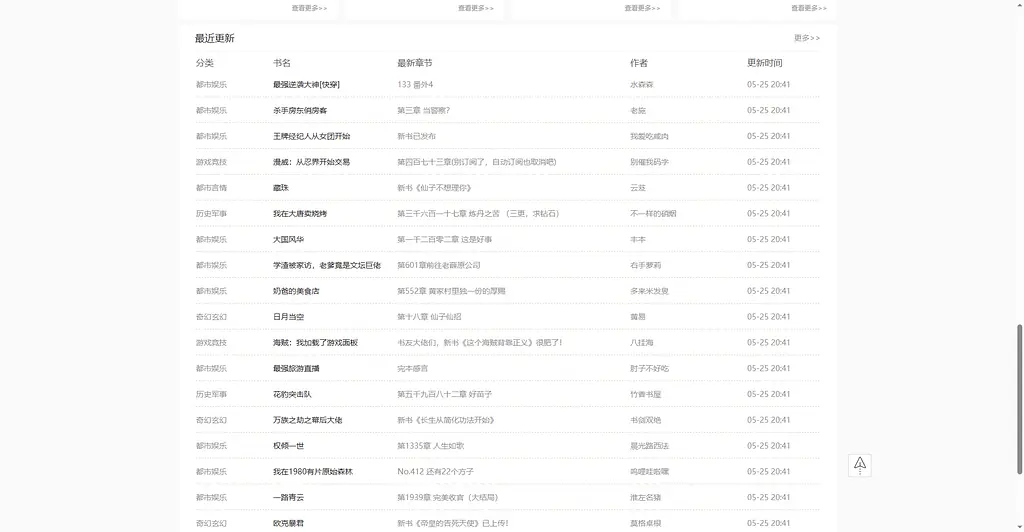Open latest chapter 第三章 当警察?
The image size is (1024, 532).
pos(423,110)
